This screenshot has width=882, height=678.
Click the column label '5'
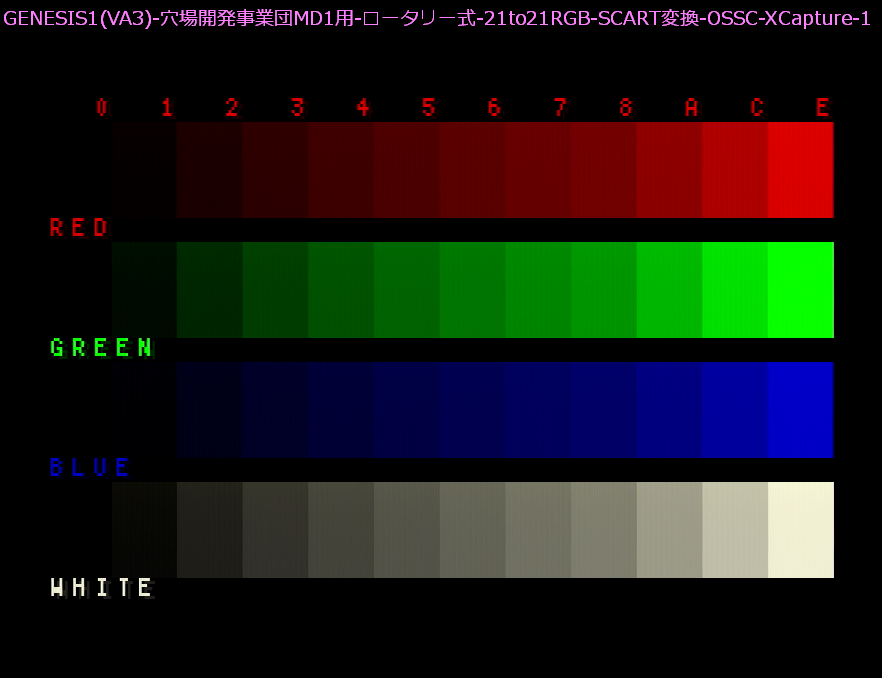[x=429, y=107]
